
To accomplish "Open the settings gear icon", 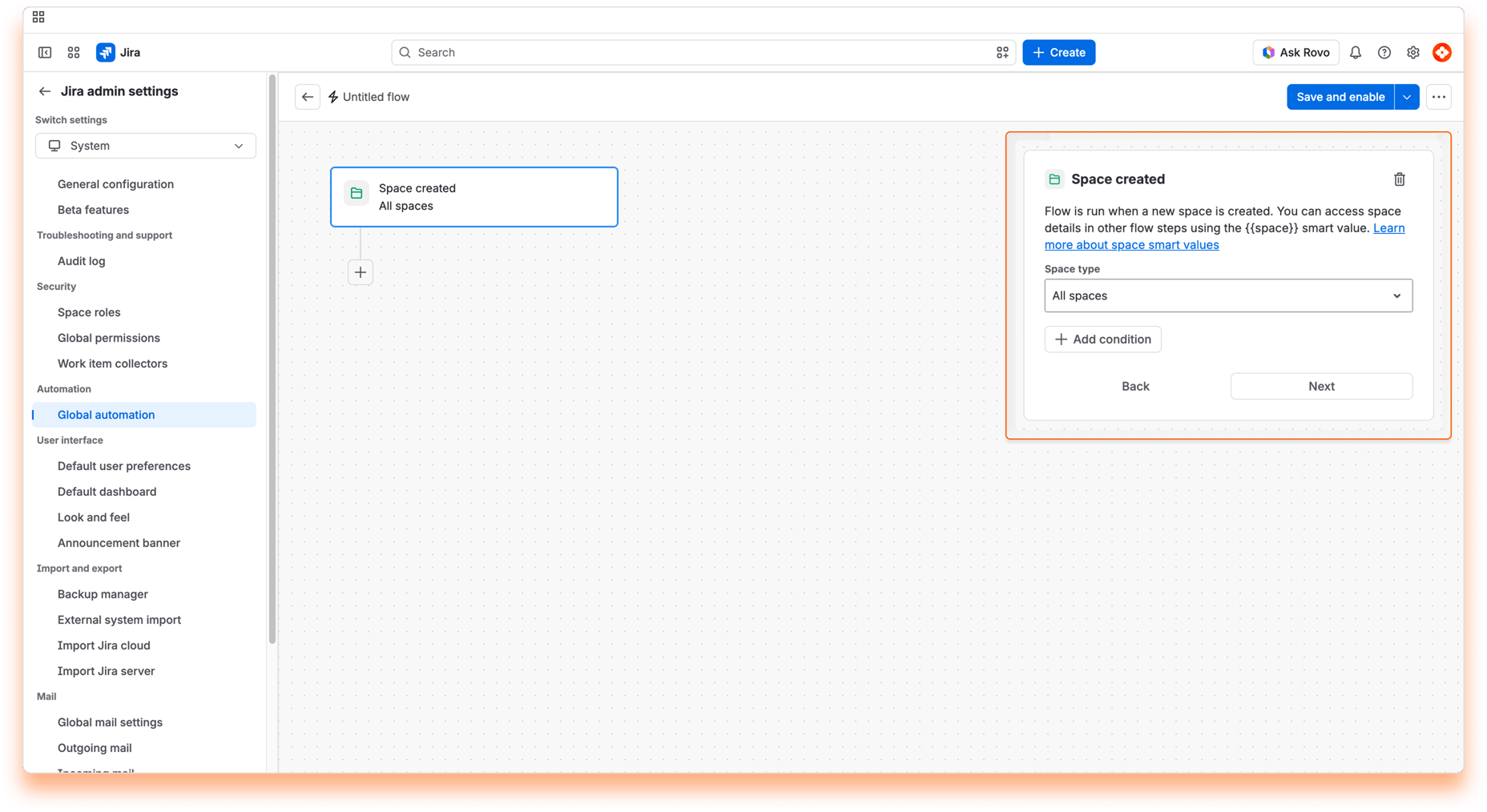I will point(1413,53).
